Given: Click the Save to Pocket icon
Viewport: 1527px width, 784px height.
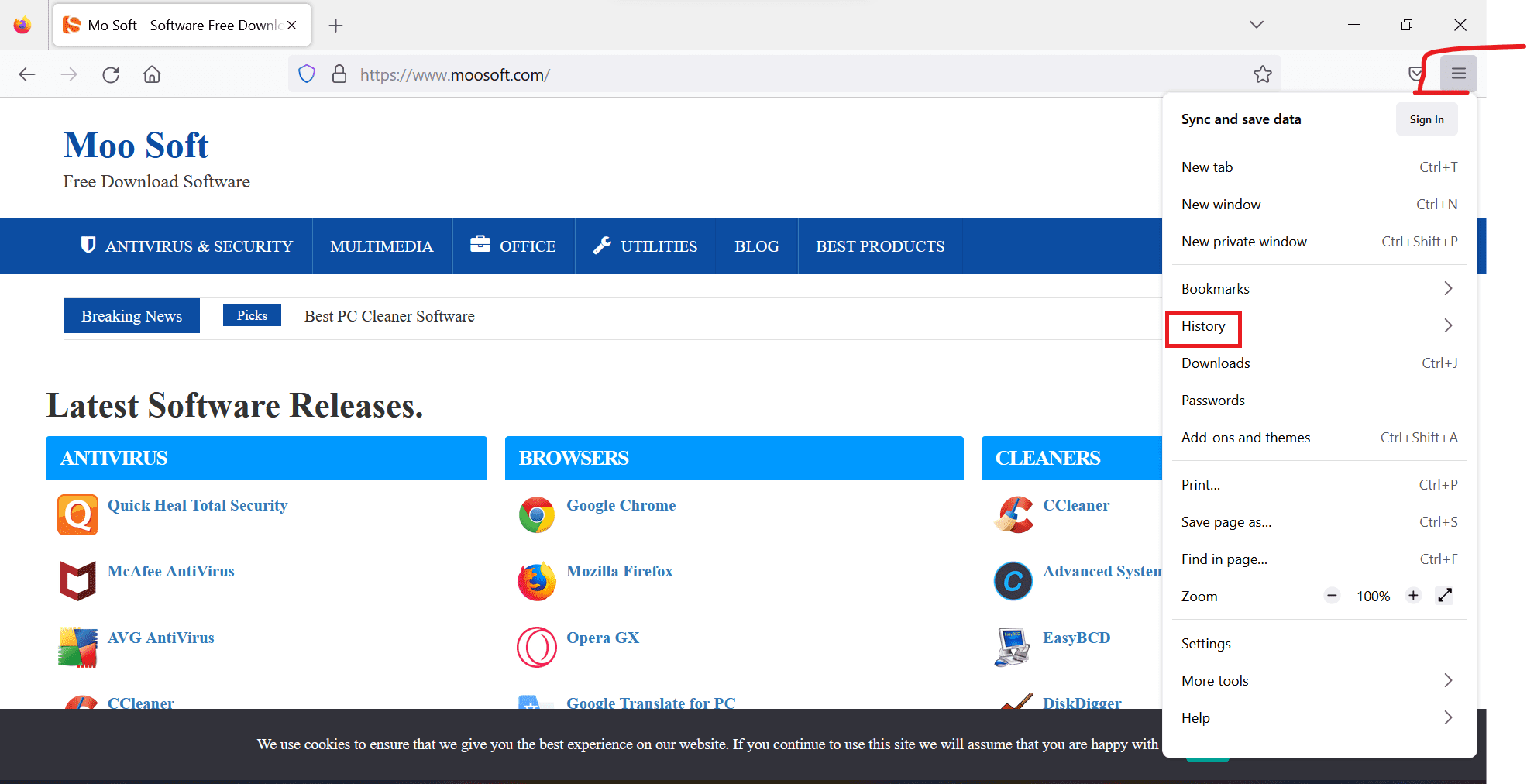Looking at the screenshot, I should click(1417, 74).
